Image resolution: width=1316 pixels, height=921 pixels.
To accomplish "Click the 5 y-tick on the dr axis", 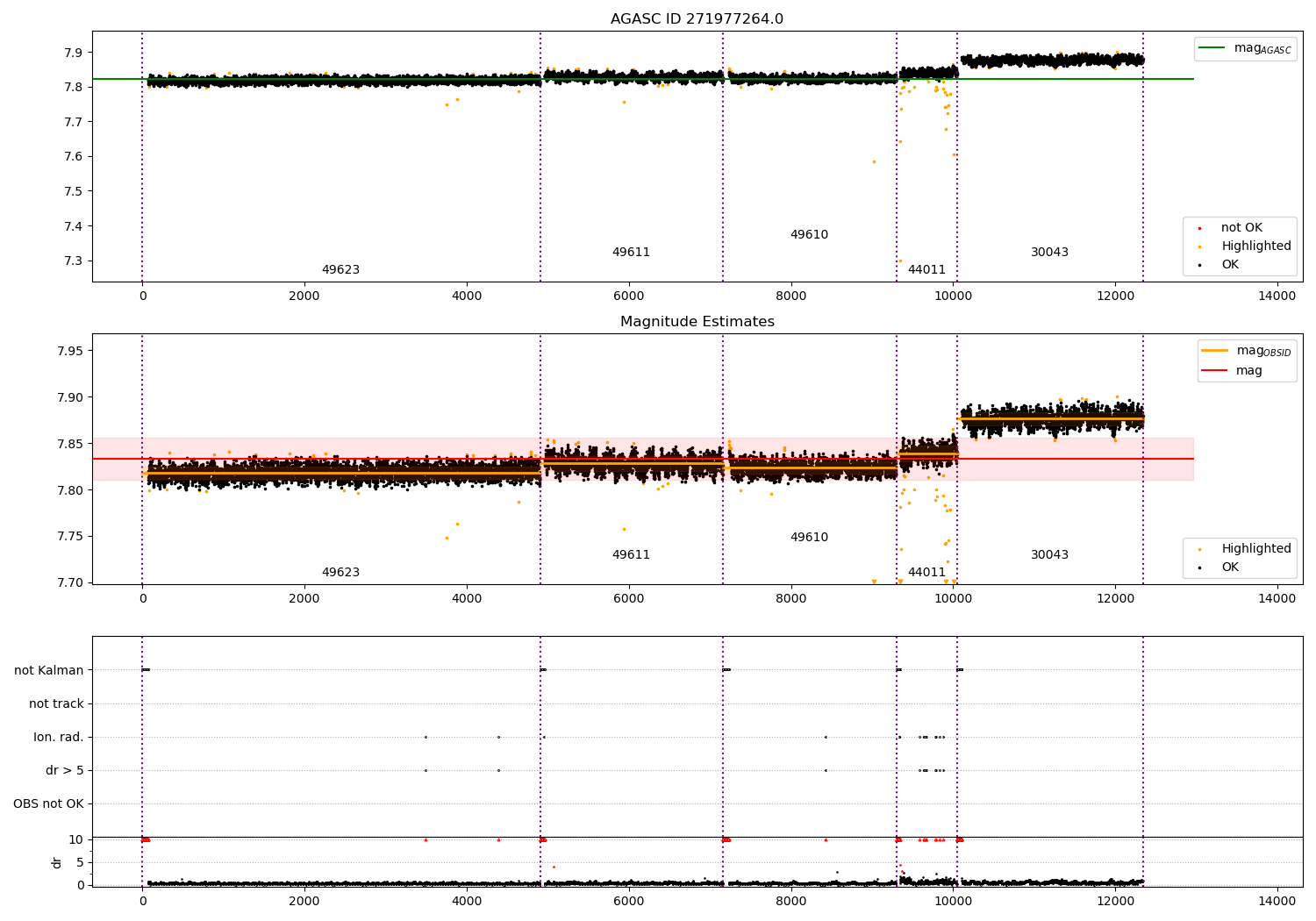I will (81, 862).
